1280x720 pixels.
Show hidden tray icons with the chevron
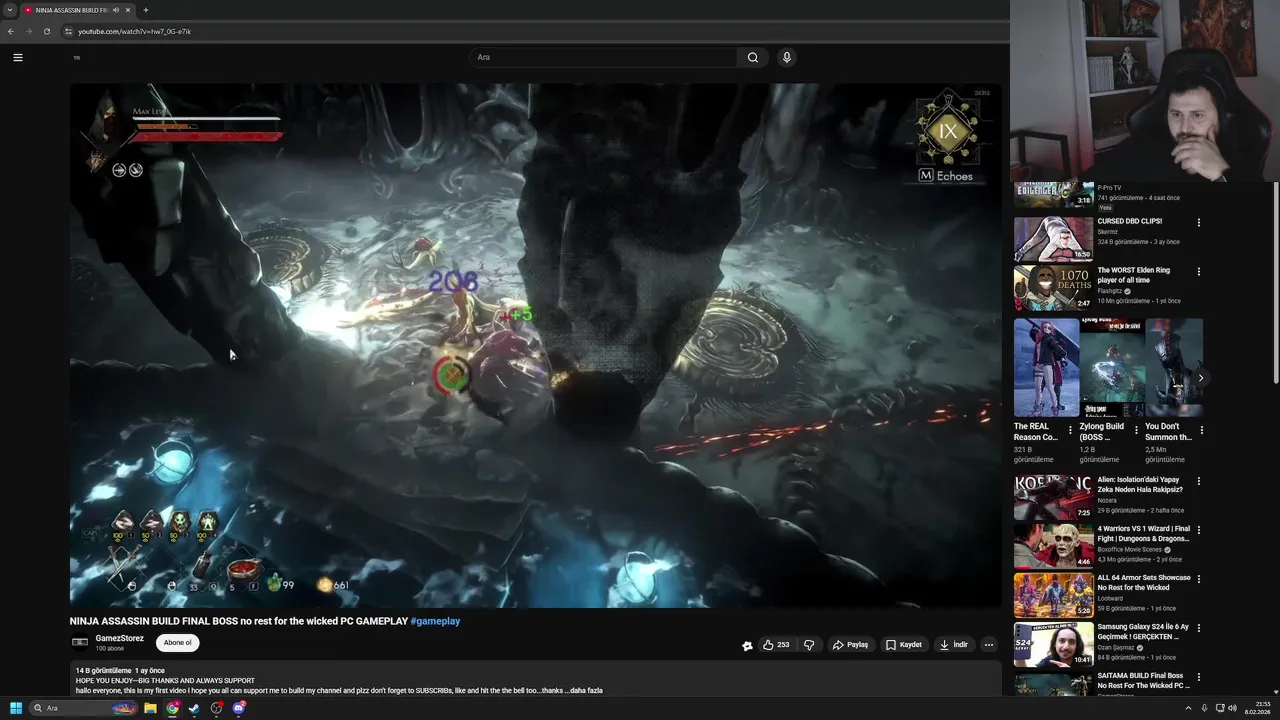click(x=1189, y=708)
